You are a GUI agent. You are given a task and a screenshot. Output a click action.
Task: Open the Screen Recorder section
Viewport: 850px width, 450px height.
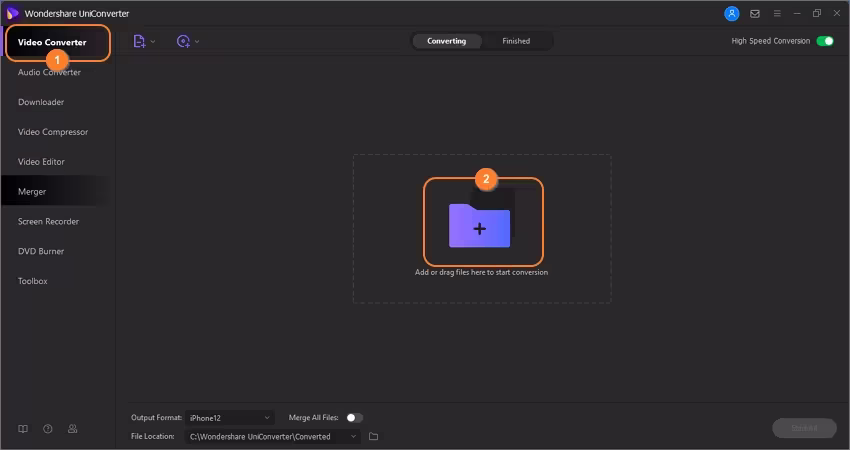pos(48,221)
